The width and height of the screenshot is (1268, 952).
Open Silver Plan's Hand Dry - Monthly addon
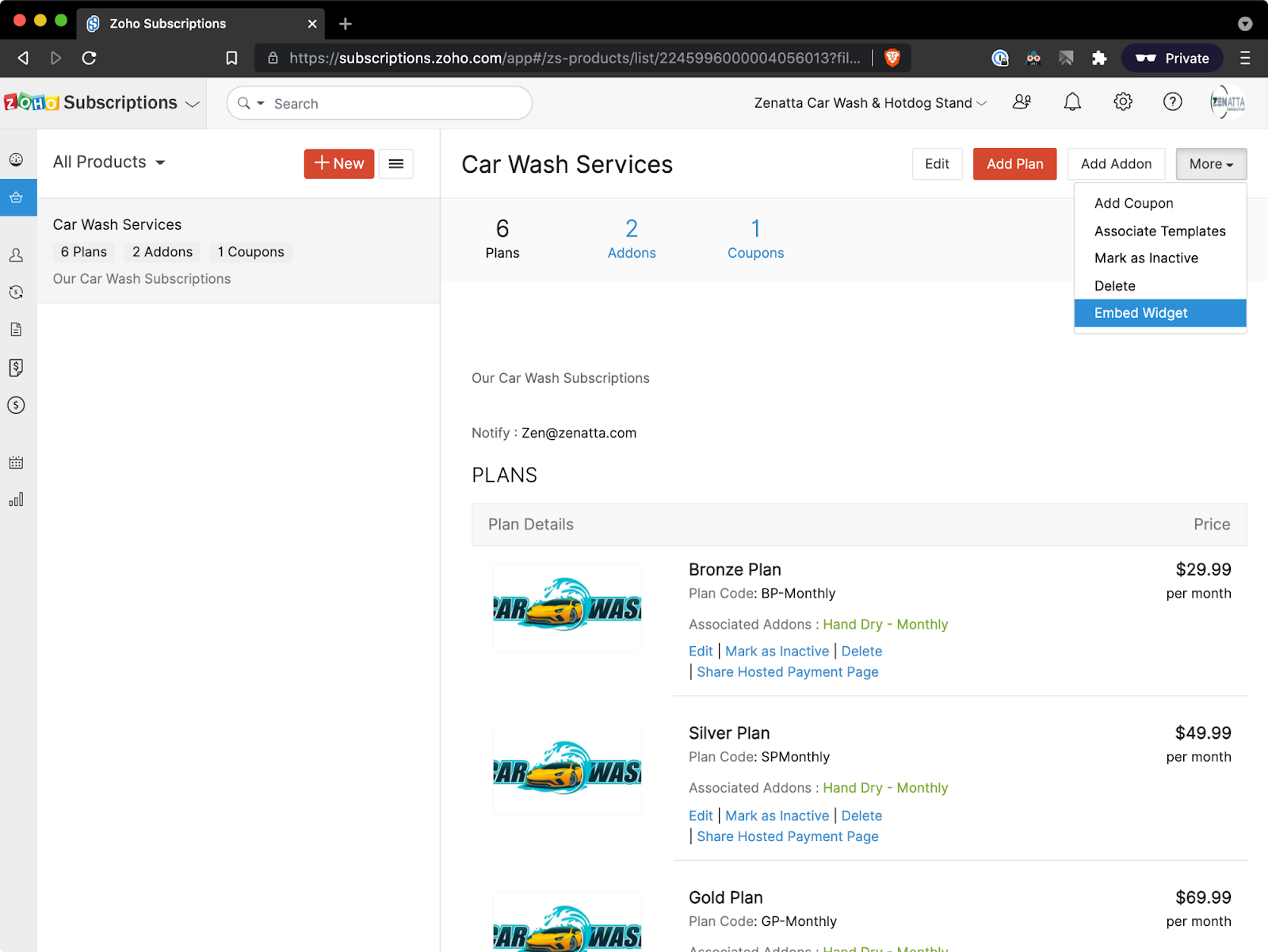tap(885, 788)
